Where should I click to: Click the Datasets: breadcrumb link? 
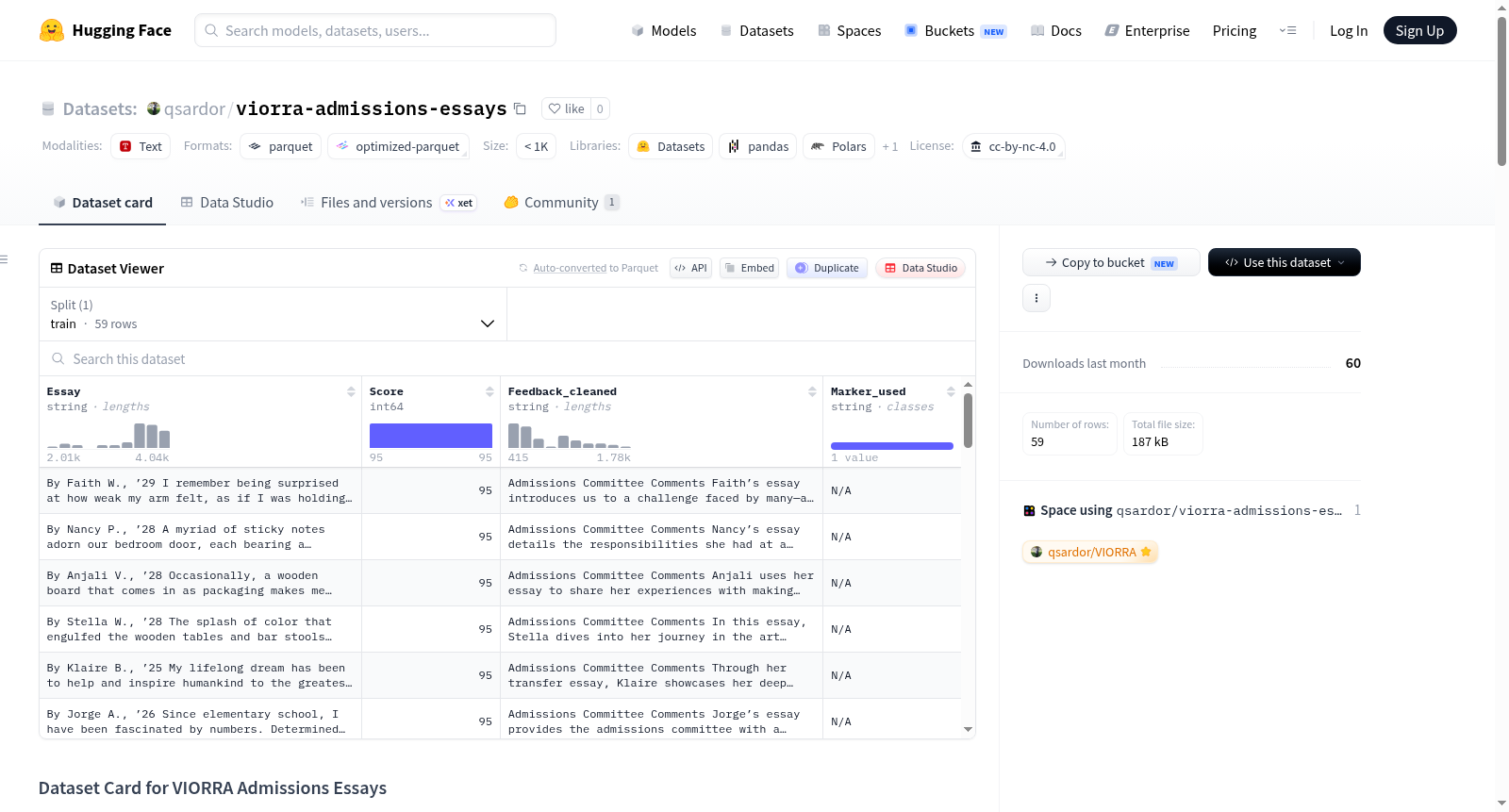(100, 108)
